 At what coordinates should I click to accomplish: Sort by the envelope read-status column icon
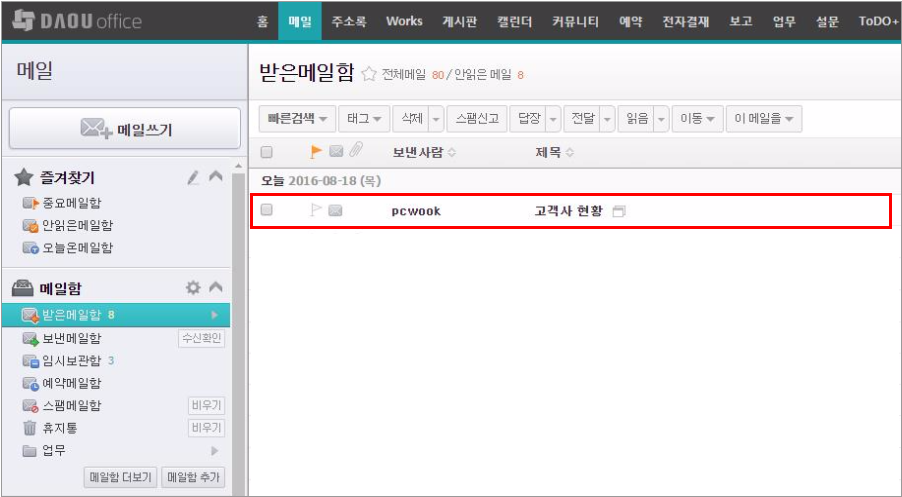click(x=336, y=152)
